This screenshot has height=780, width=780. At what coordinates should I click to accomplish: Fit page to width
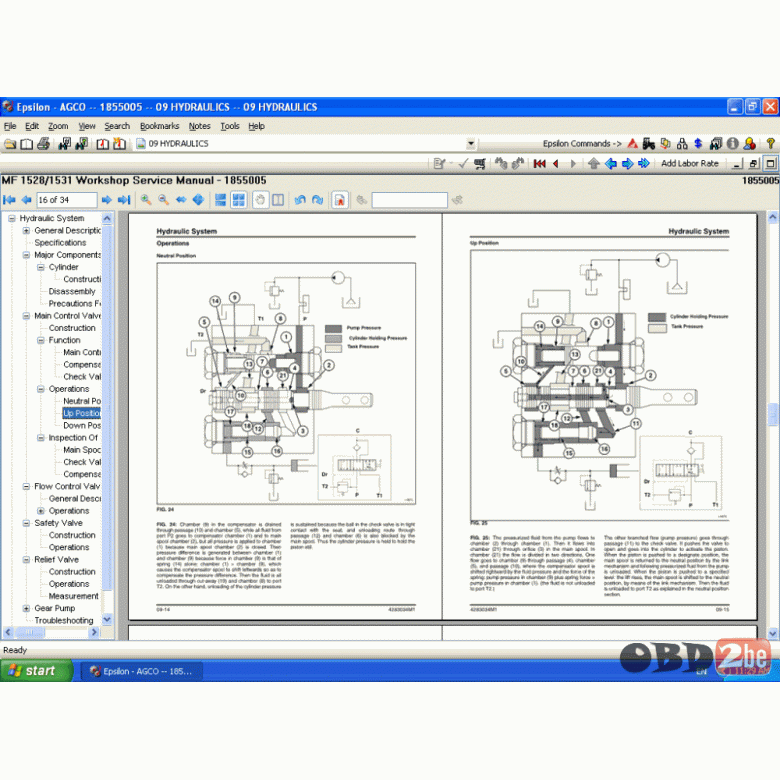click(181, 200)
